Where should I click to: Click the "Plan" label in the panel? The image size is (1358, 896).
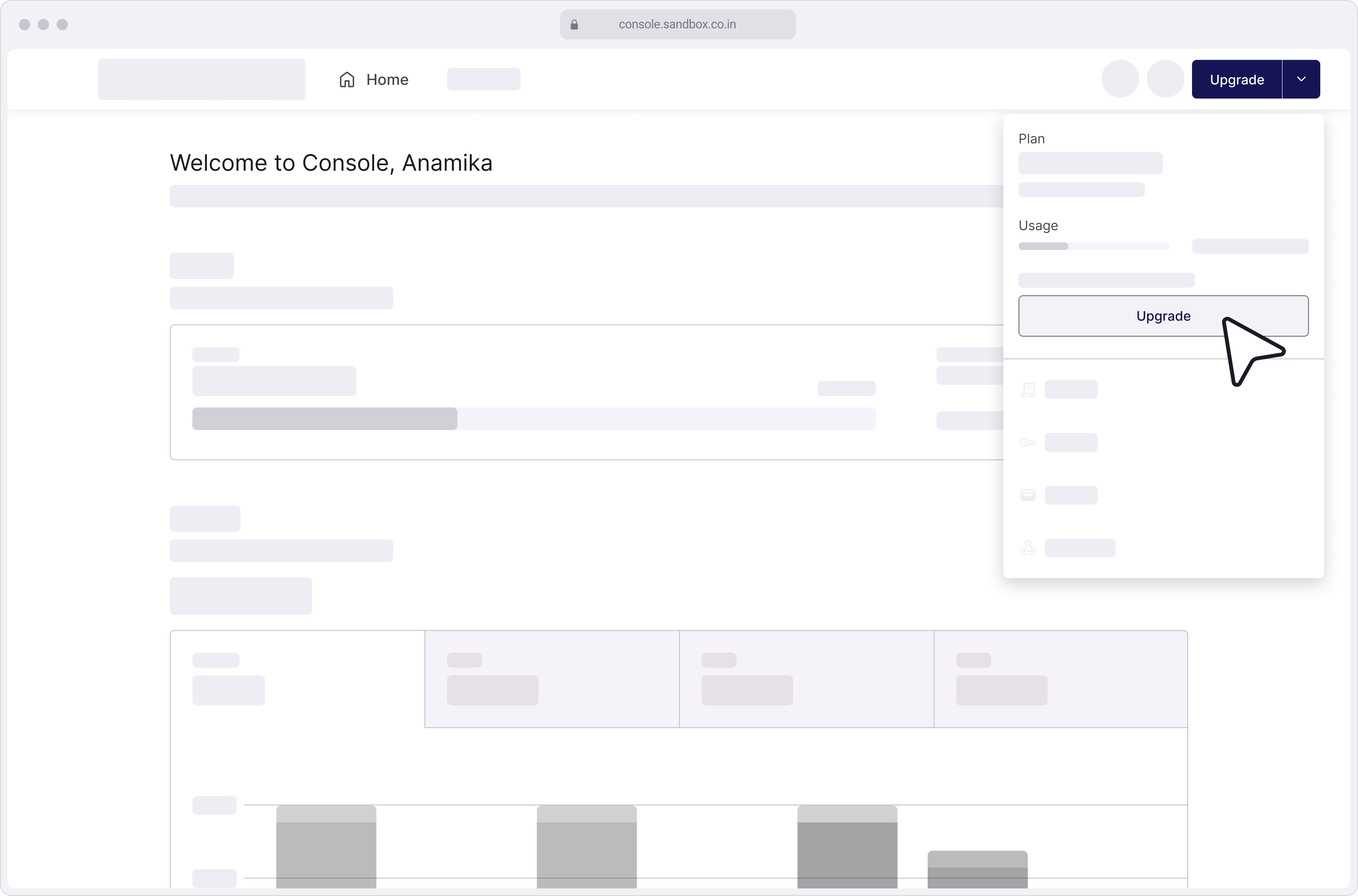[x=1031, y=139]
